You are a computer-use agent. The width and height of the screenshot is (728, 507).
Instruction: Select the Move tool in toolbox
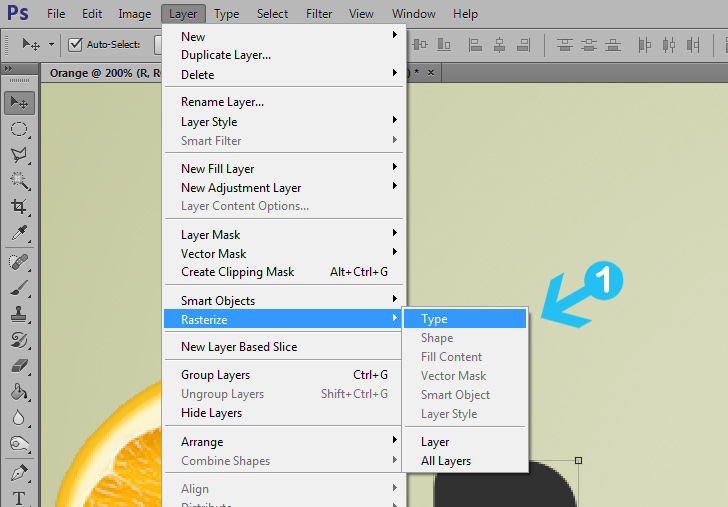pos(19,103)
